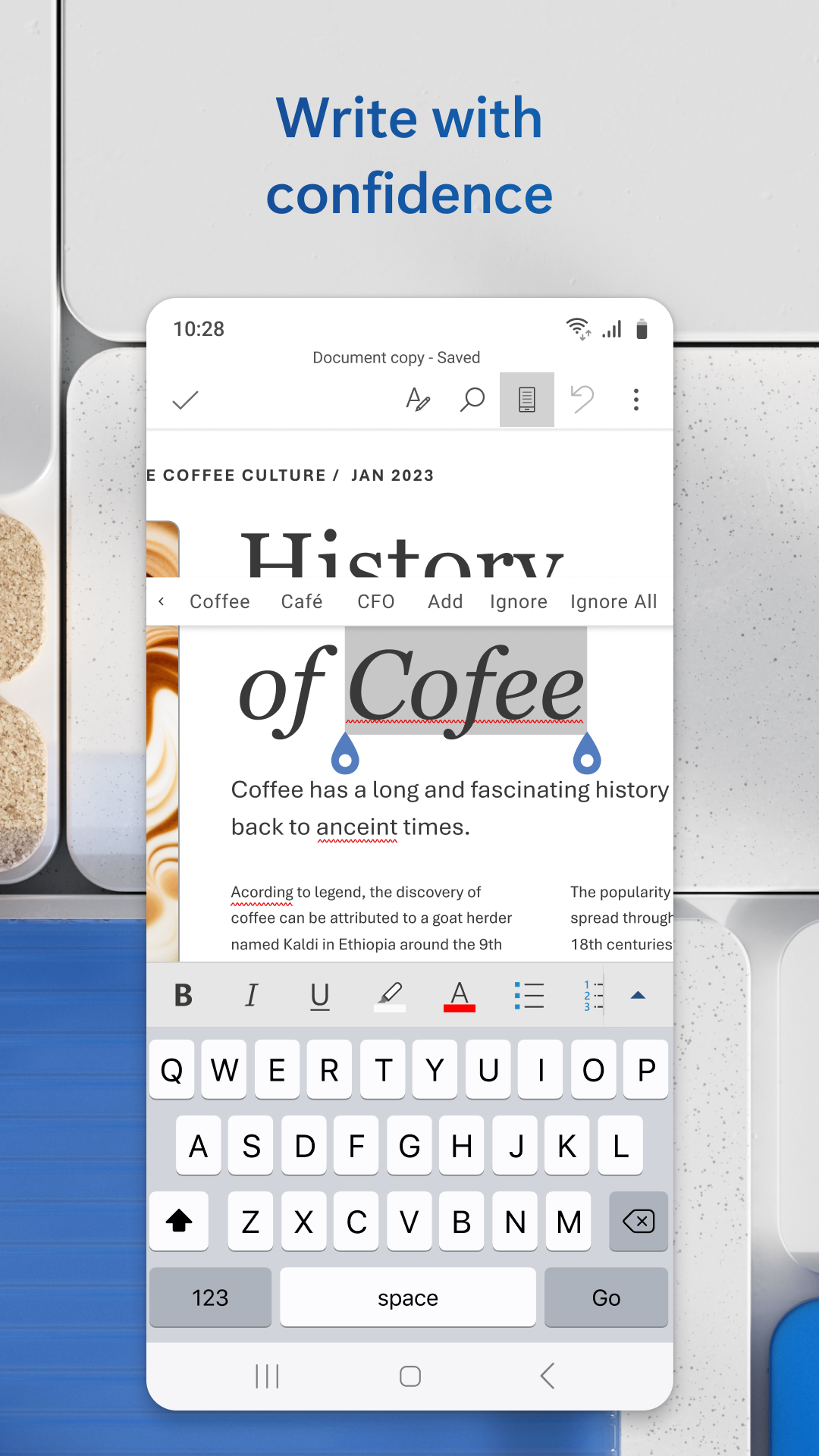Ignore All occurrences of the misspelling

[x=613, y=601]
